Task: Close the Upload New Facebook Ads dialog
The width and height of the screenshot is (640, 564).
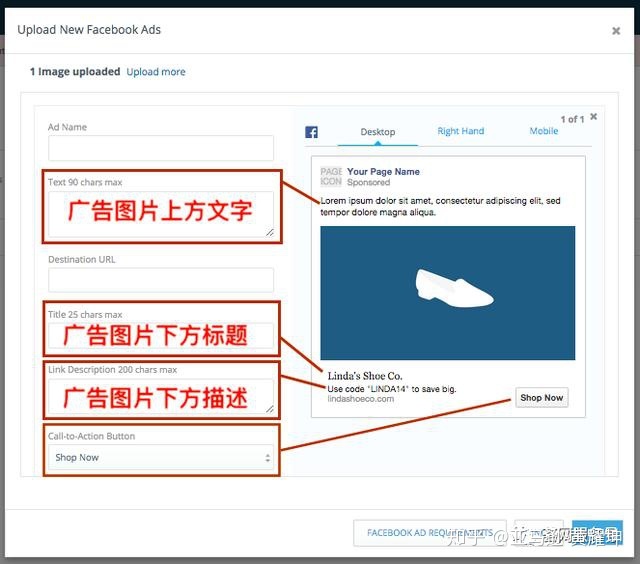Action: (x=616, y=31)
